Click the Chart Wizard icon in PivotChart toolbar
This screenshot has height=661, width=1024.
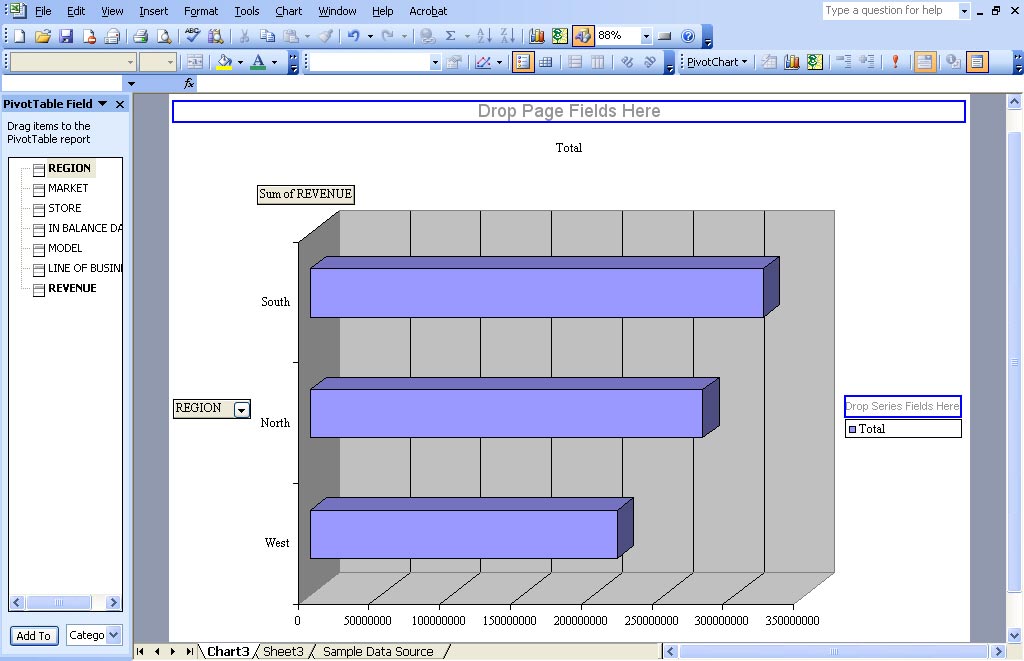click(x=792, y=62)
